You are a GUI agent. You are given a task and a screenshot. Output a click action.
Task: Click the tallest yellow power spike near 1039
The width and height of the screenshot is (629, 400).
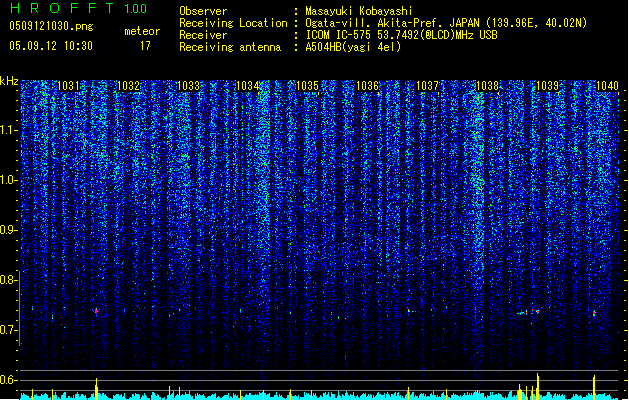pos(538,386)
